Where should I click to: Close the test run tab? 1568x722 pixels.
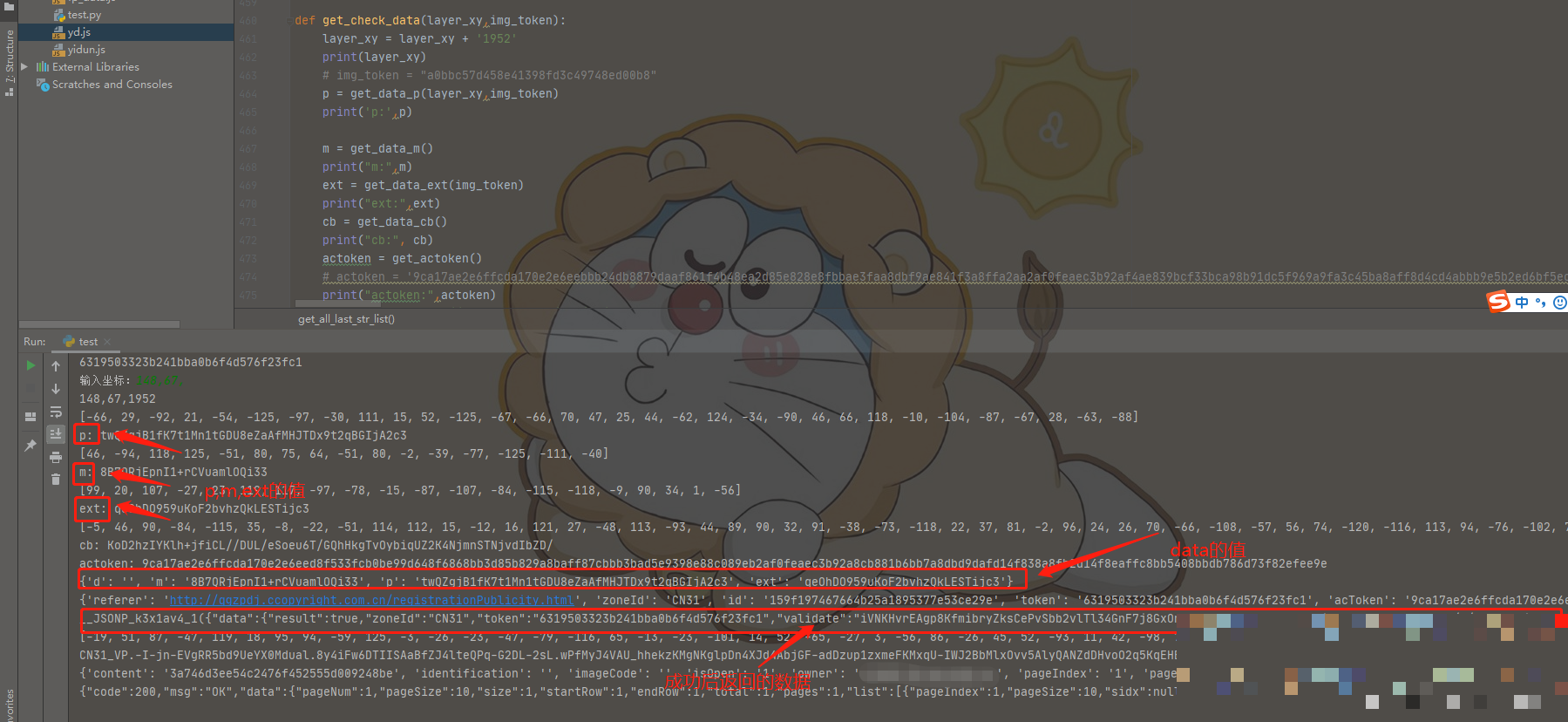pyautogui.click(x=107, y=342)
